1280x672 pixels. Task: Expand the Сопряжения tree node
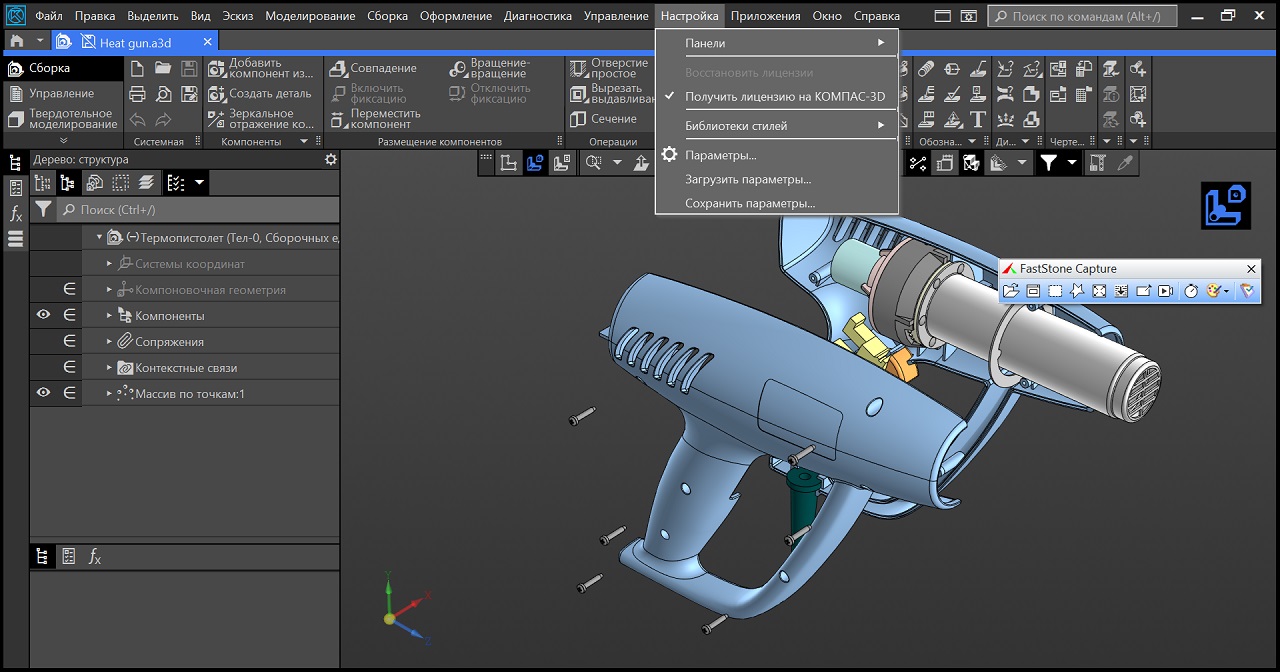[110, 342]
